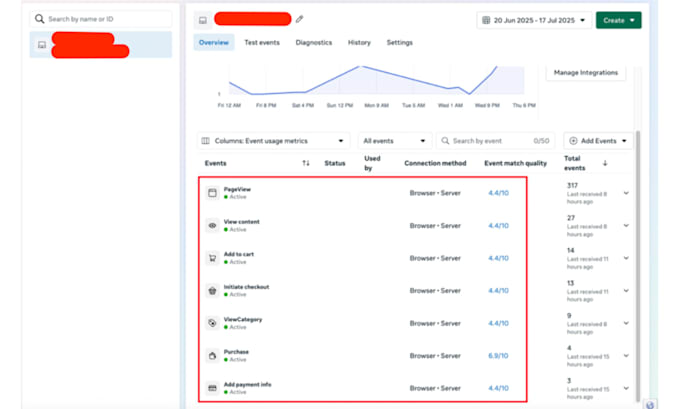Image resolution: width=680 pixels, height=409 pixels.
Task: Open the All events filter dropdown
Action: 395,141
